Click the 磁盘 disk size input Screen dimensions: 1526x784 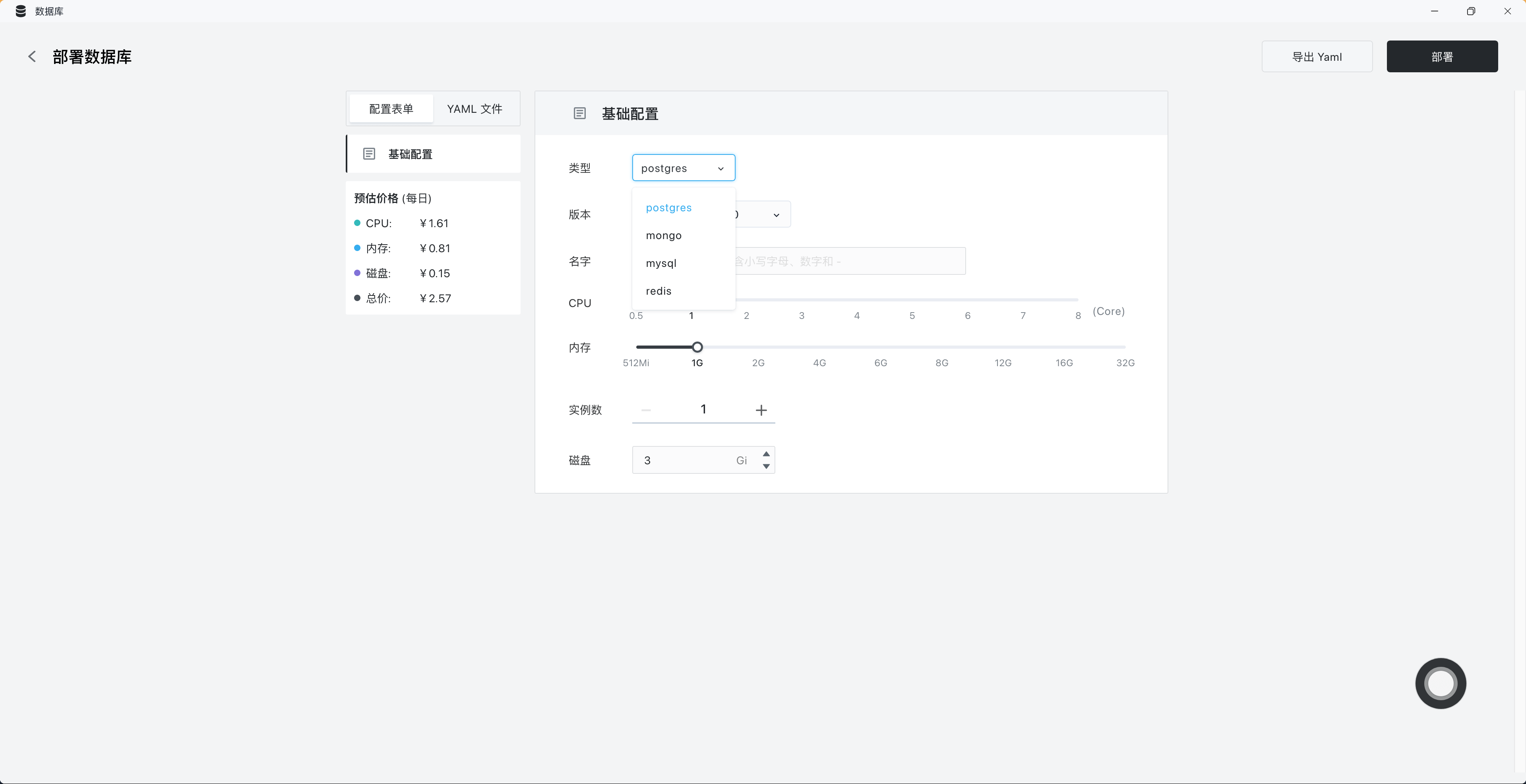tap(703, 460)
